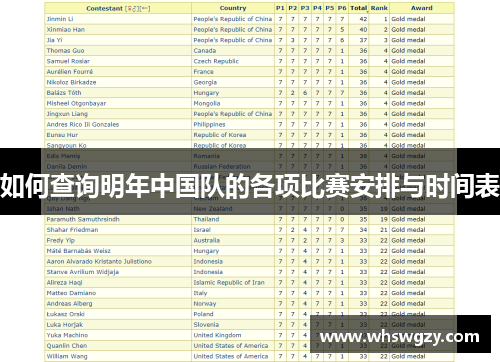Open contestant William Wang's page
500x362 pixels.
point(67,356)
